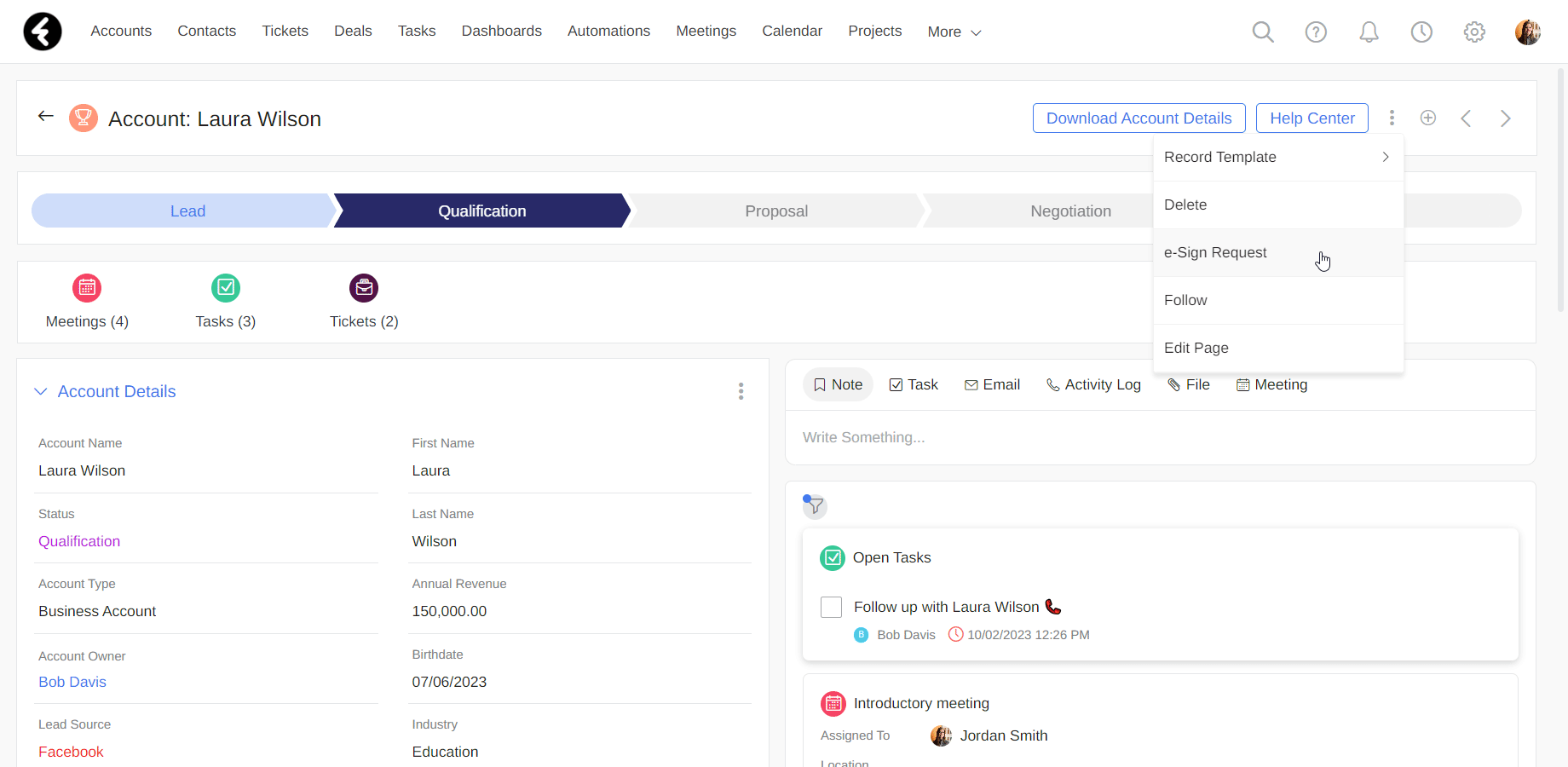Go to next record chevron
Image resolution: width=1568 pixels, height=767 pixels.
click(x=1505, y=118)
